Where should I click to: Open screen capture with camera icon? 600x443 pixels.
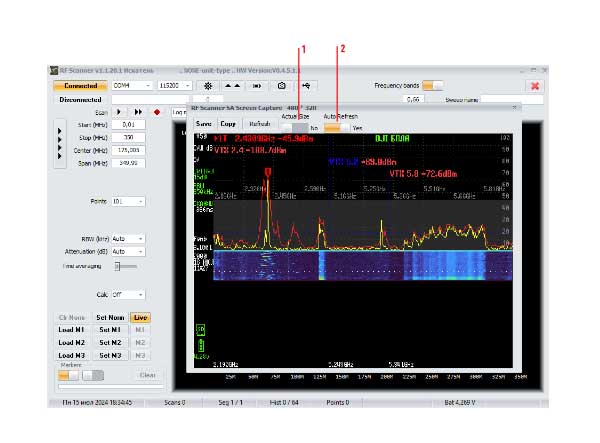[x=282, y=86]
